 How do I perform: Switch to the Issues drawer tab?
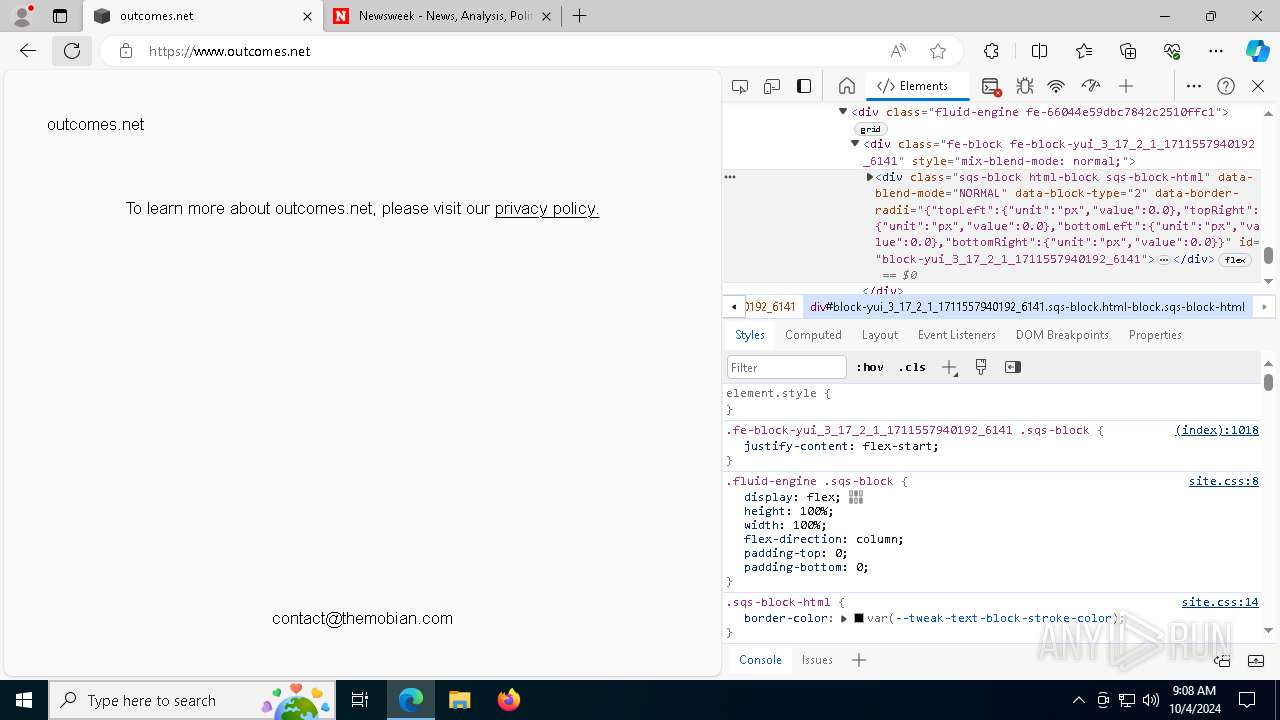(817, 660)
